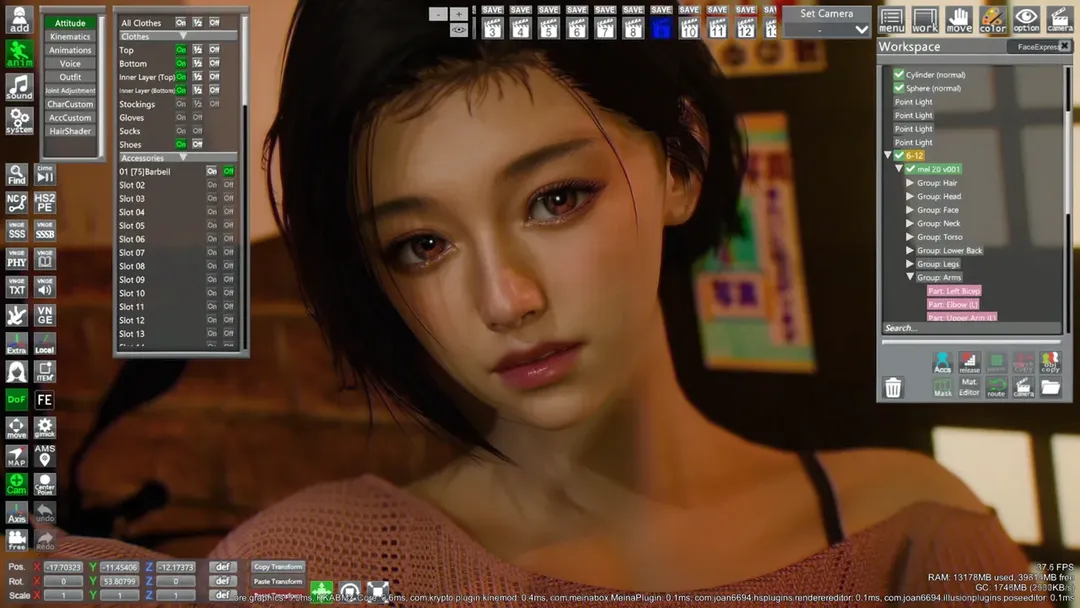Collapse the 6-12 folder tree node
This screenshot has width=1080, height=608.
click(x=888, y=156)
